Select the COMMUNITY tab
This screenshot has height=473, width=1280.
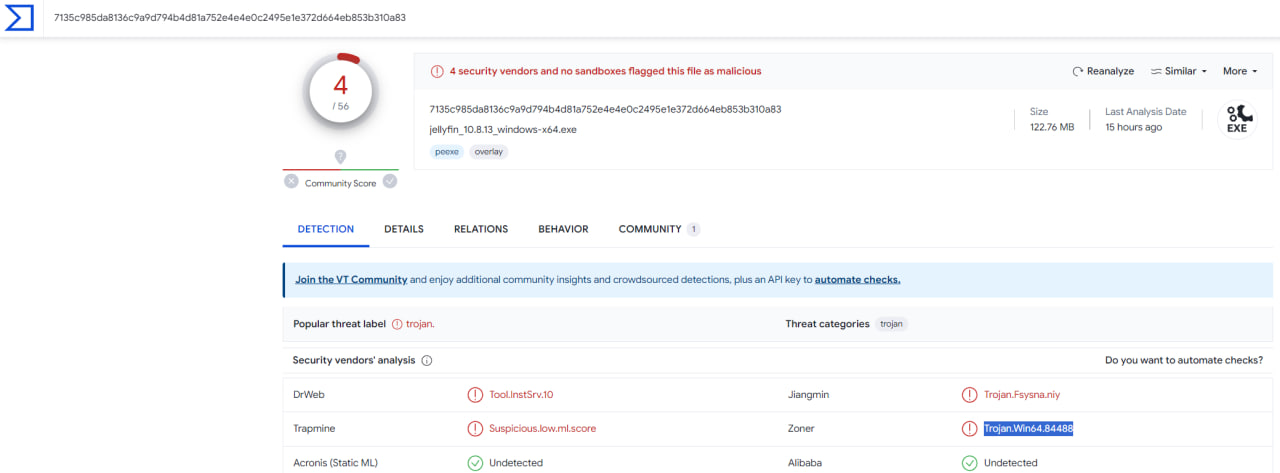(x=650, y=229)
